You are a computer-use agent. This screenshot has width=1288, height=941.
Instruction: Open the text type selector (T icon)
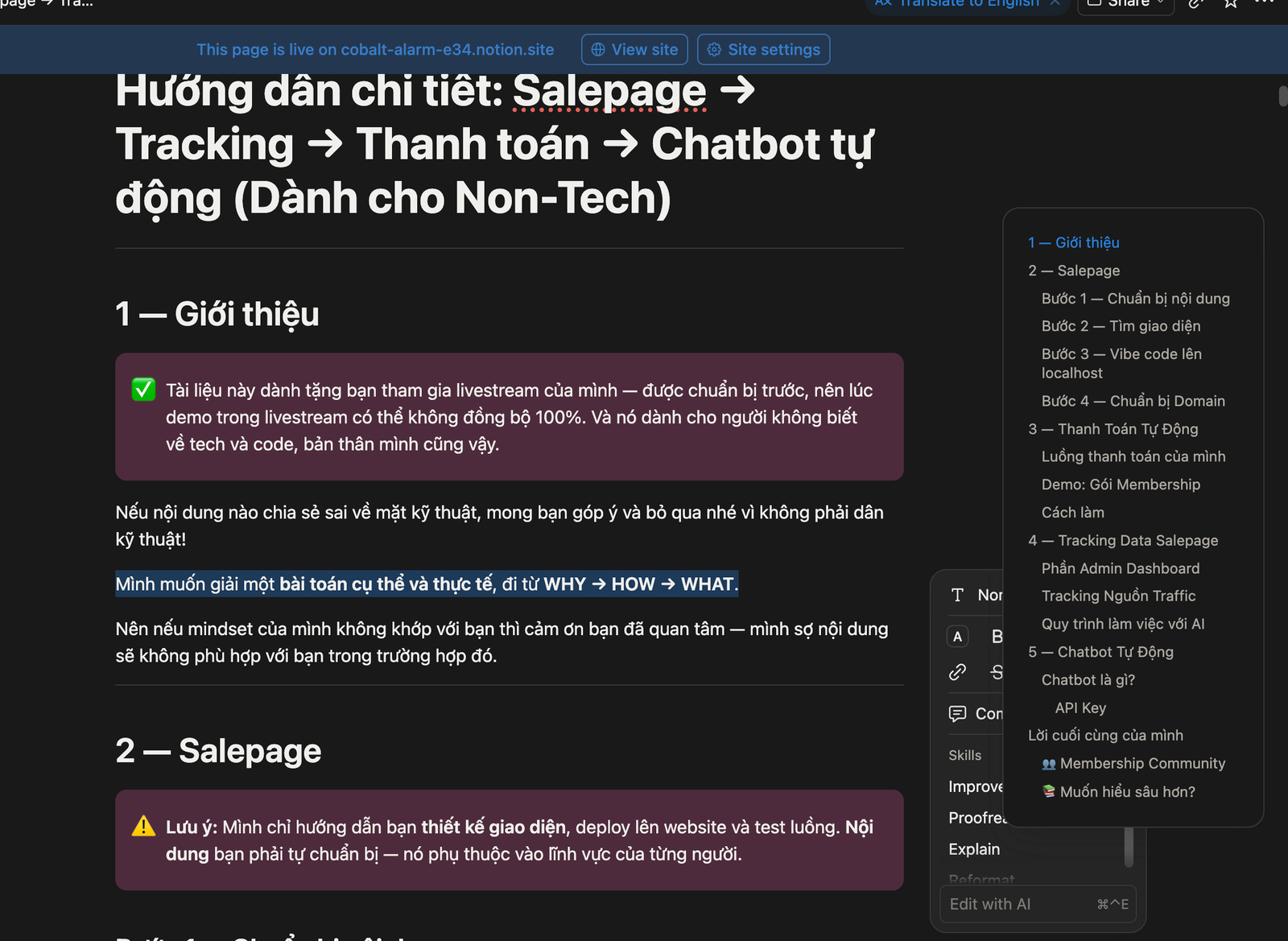pyautogui.click(x=957, y=595)
